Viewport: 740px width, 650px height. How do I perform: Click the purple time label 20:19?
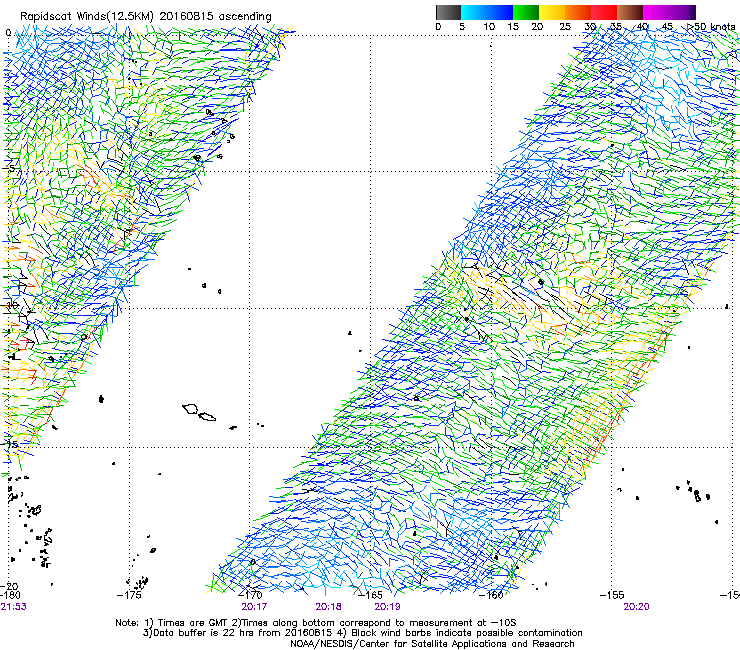point(387,606)
